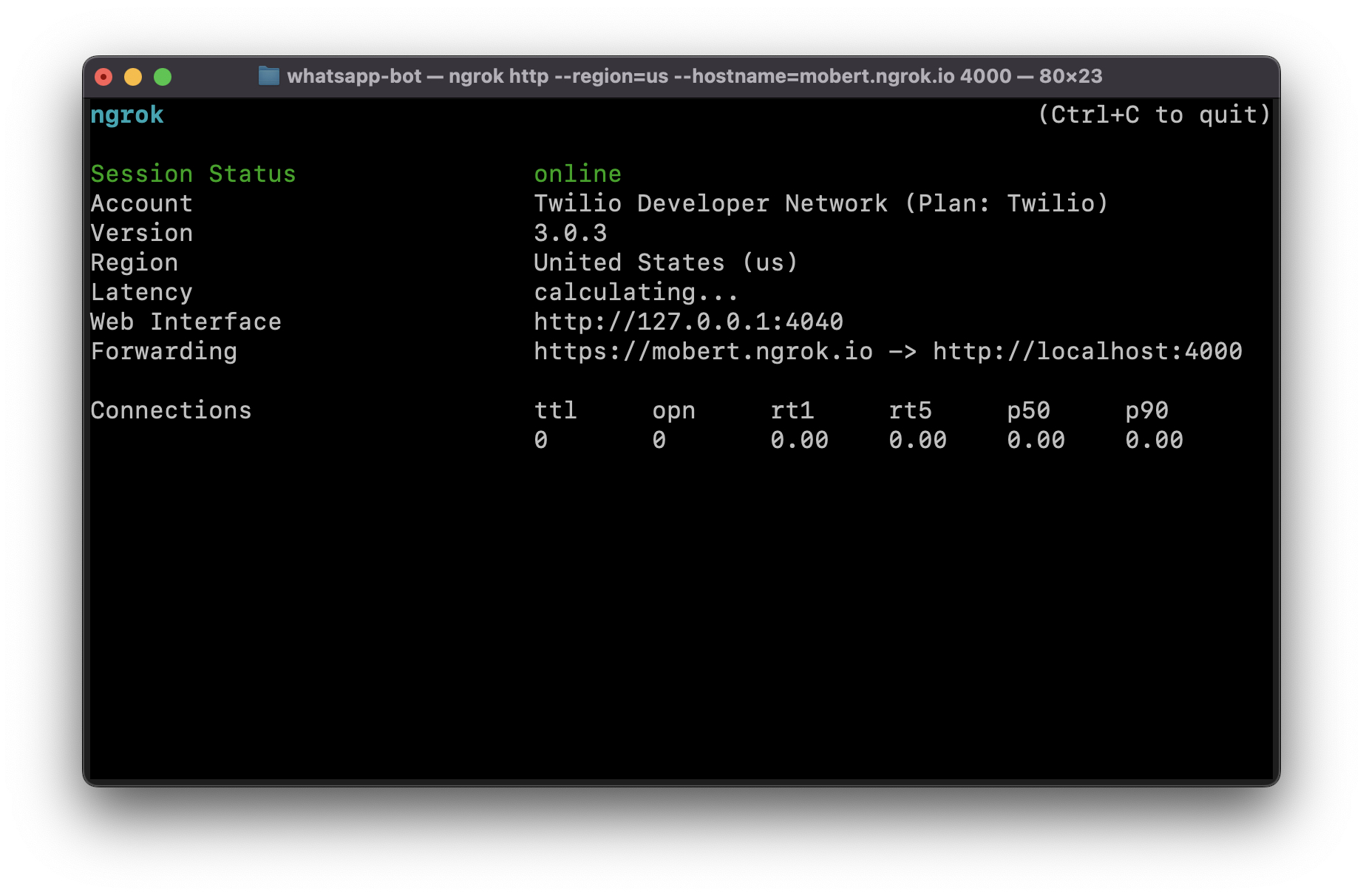The image size is (1363, 896).
Task: Maximize the terminal using green button
Action: click(x=163, y=77)
